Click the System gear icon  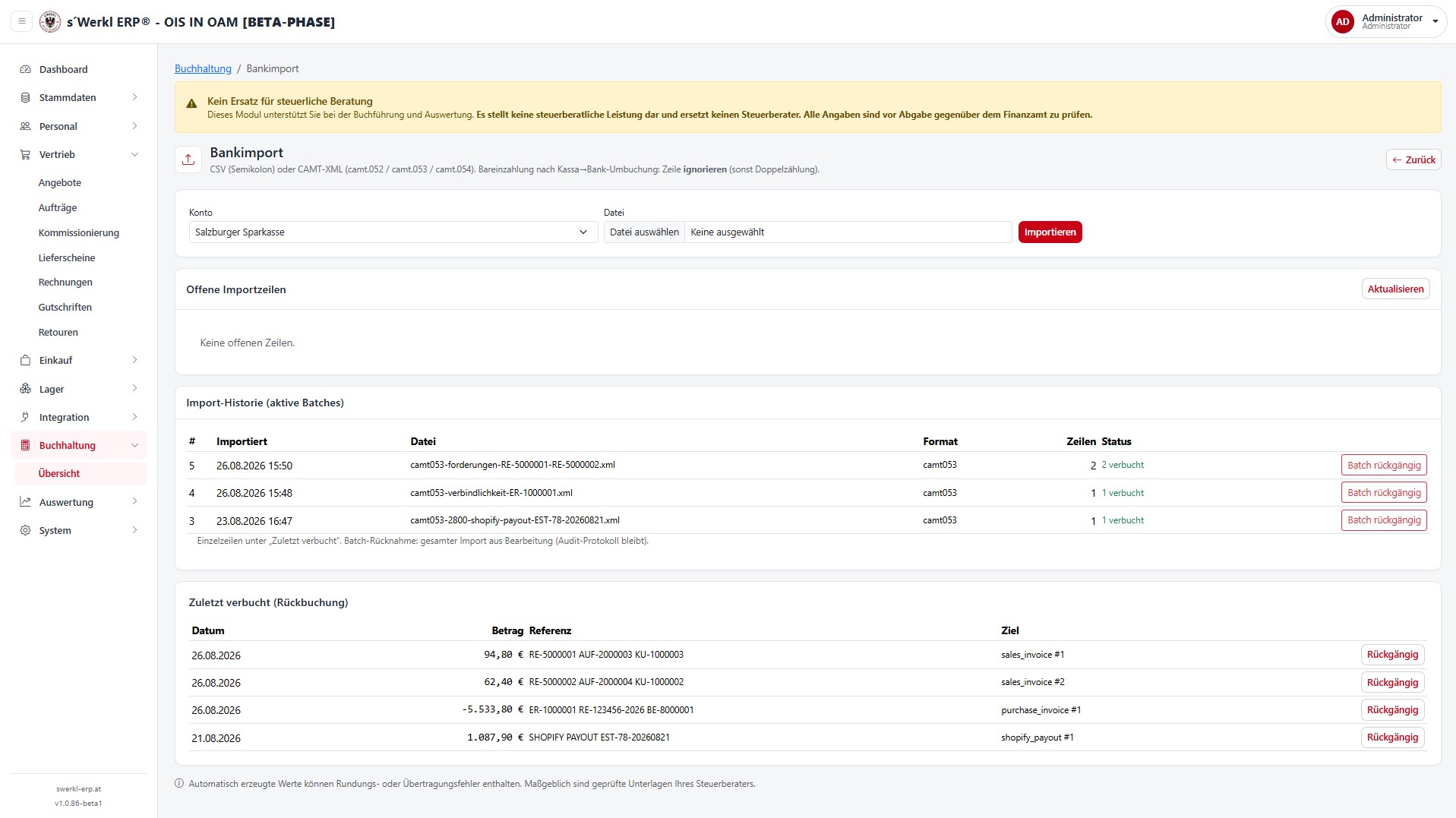(25, 530)
